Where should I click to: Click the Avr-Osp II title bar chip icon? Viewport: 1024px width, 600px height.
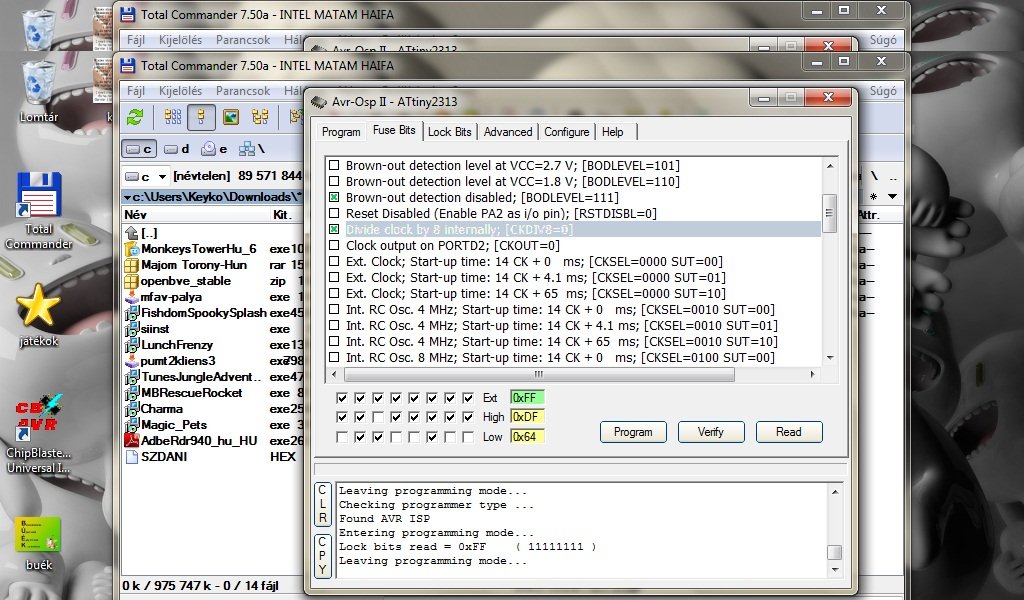pyautogui.click(x=319, y=102)
